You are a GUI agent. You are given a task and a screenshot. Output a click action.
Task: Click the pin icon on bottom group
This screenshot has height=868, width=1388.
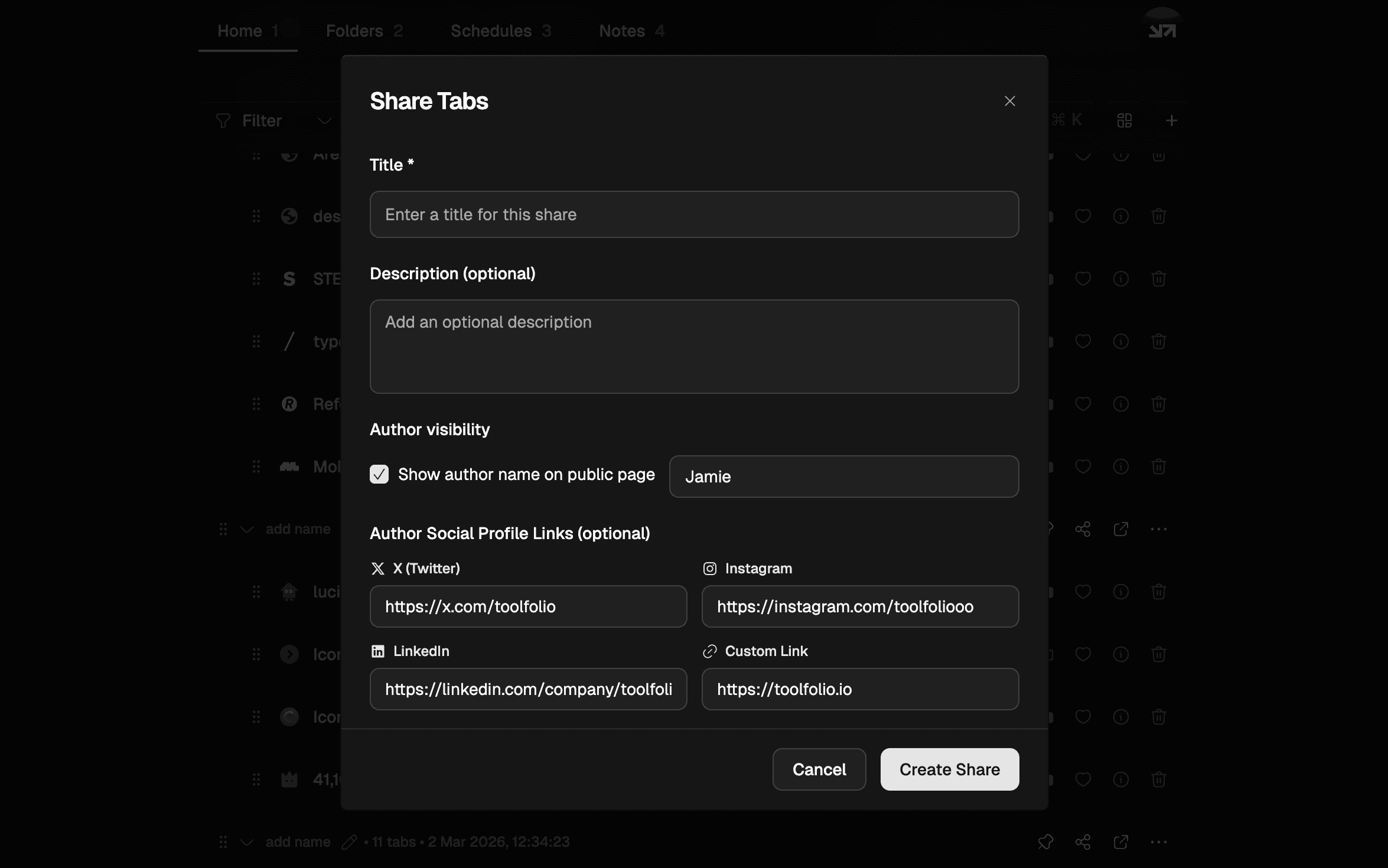tap(1045, 842)
